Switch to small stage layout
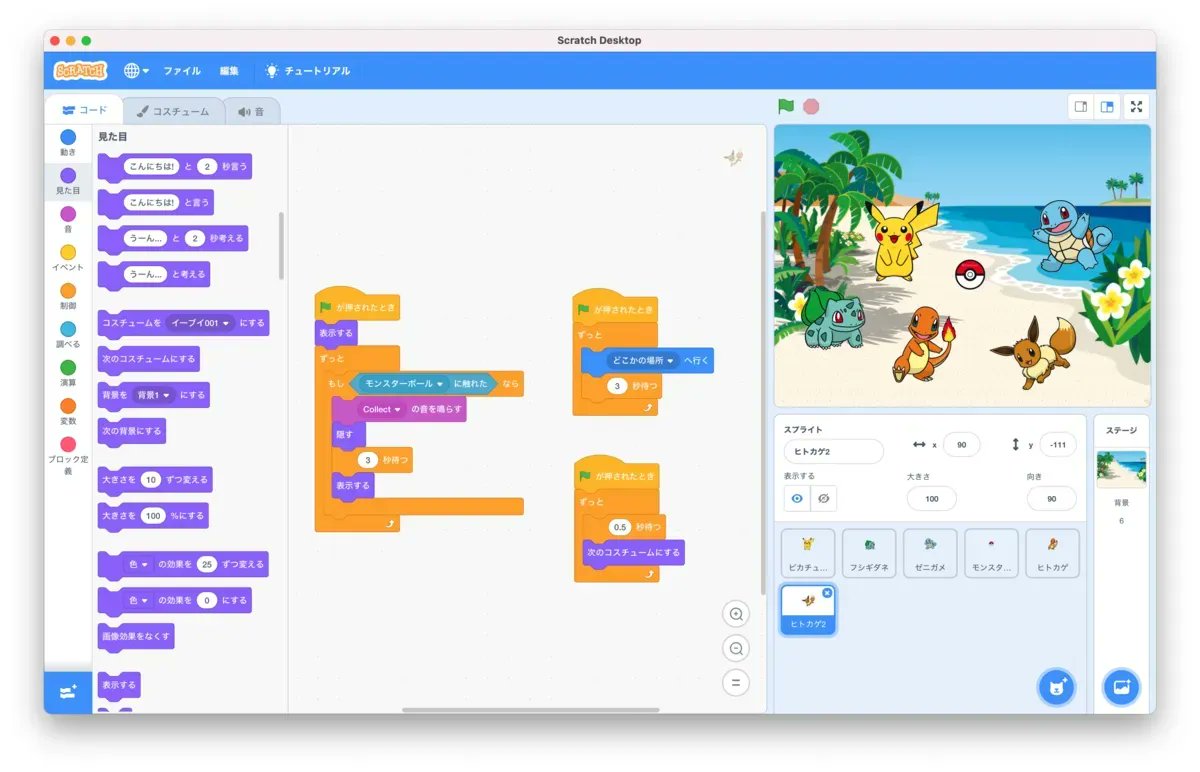1200x772 pixels. coord(1081,106)
